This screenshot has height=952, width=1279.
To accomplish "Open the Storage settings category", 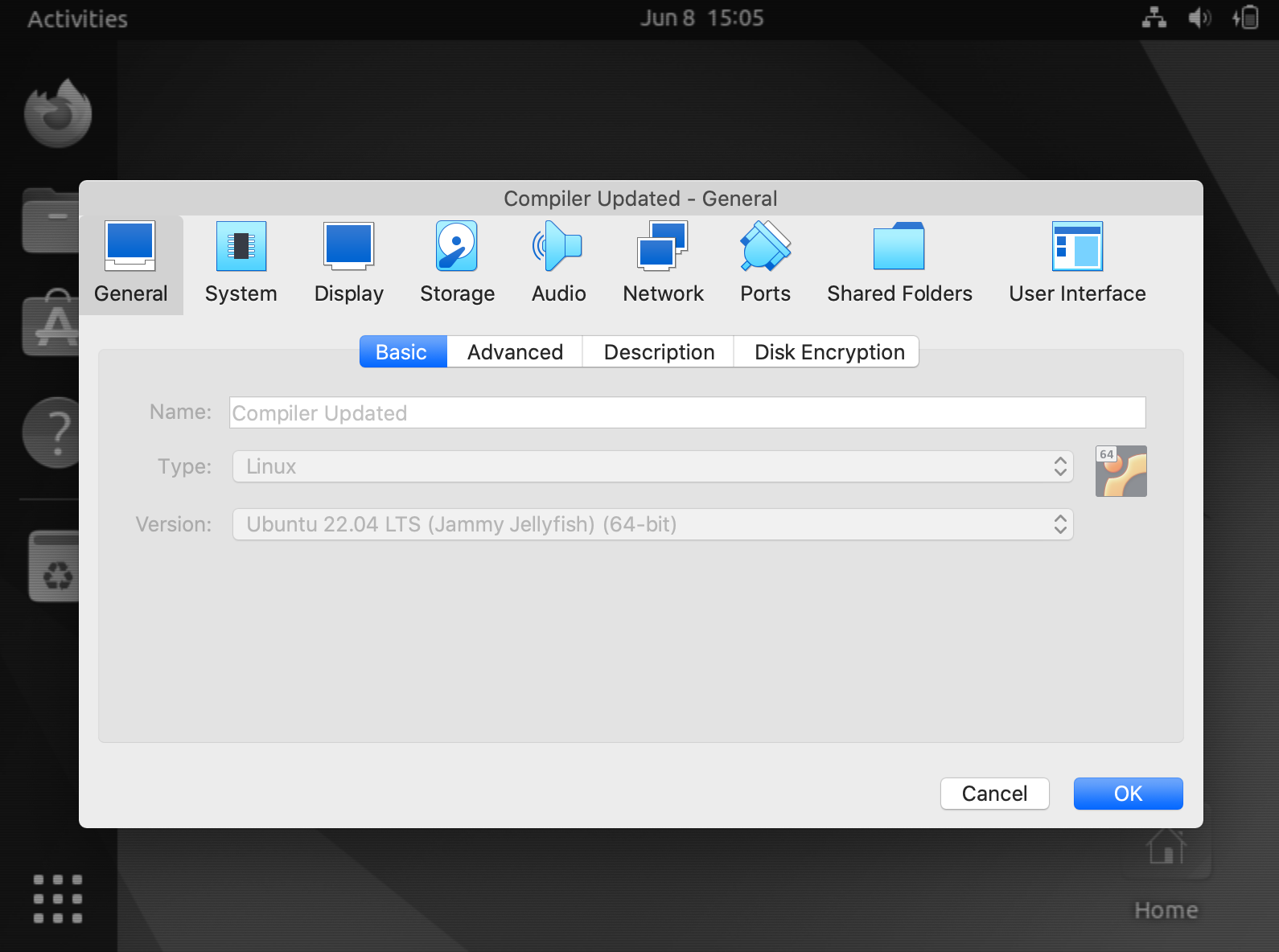I will (x=457, y=265).
